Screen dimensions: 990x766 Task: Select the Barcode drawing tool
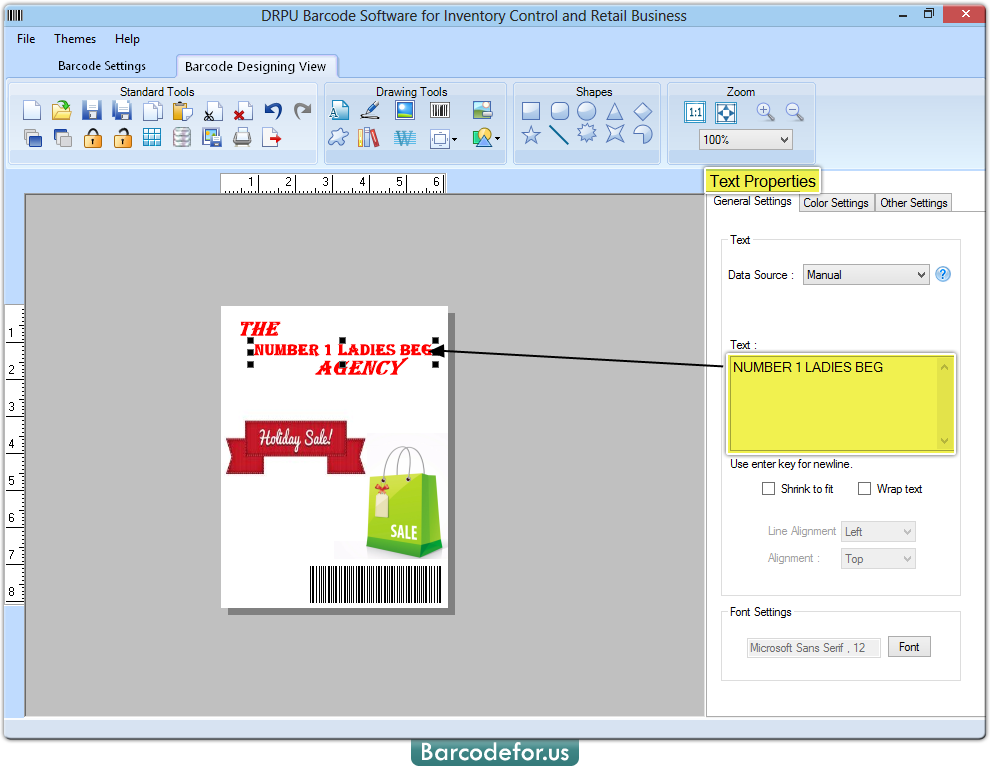(441, 110)
